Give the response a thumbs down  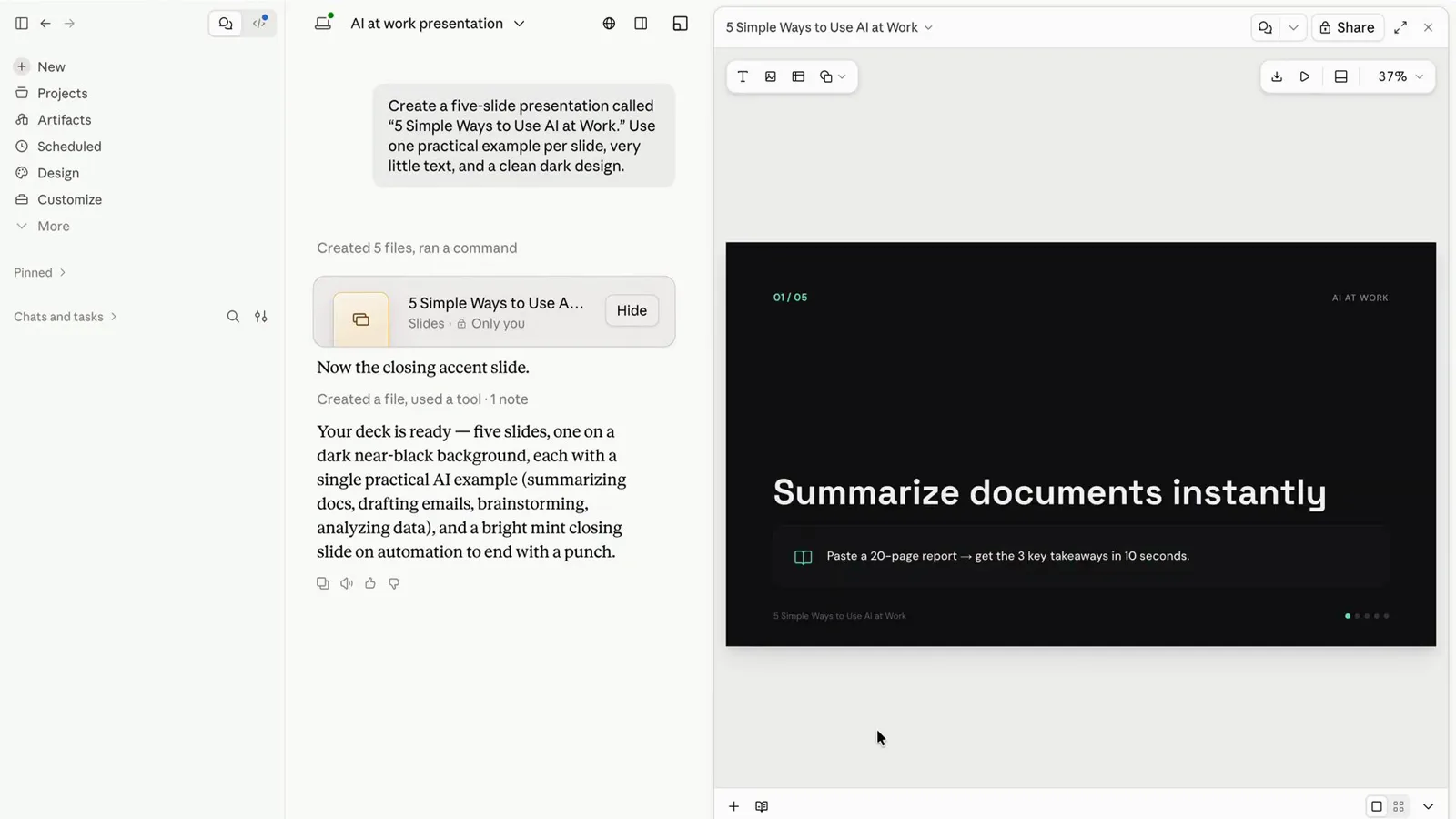(394, 583)
